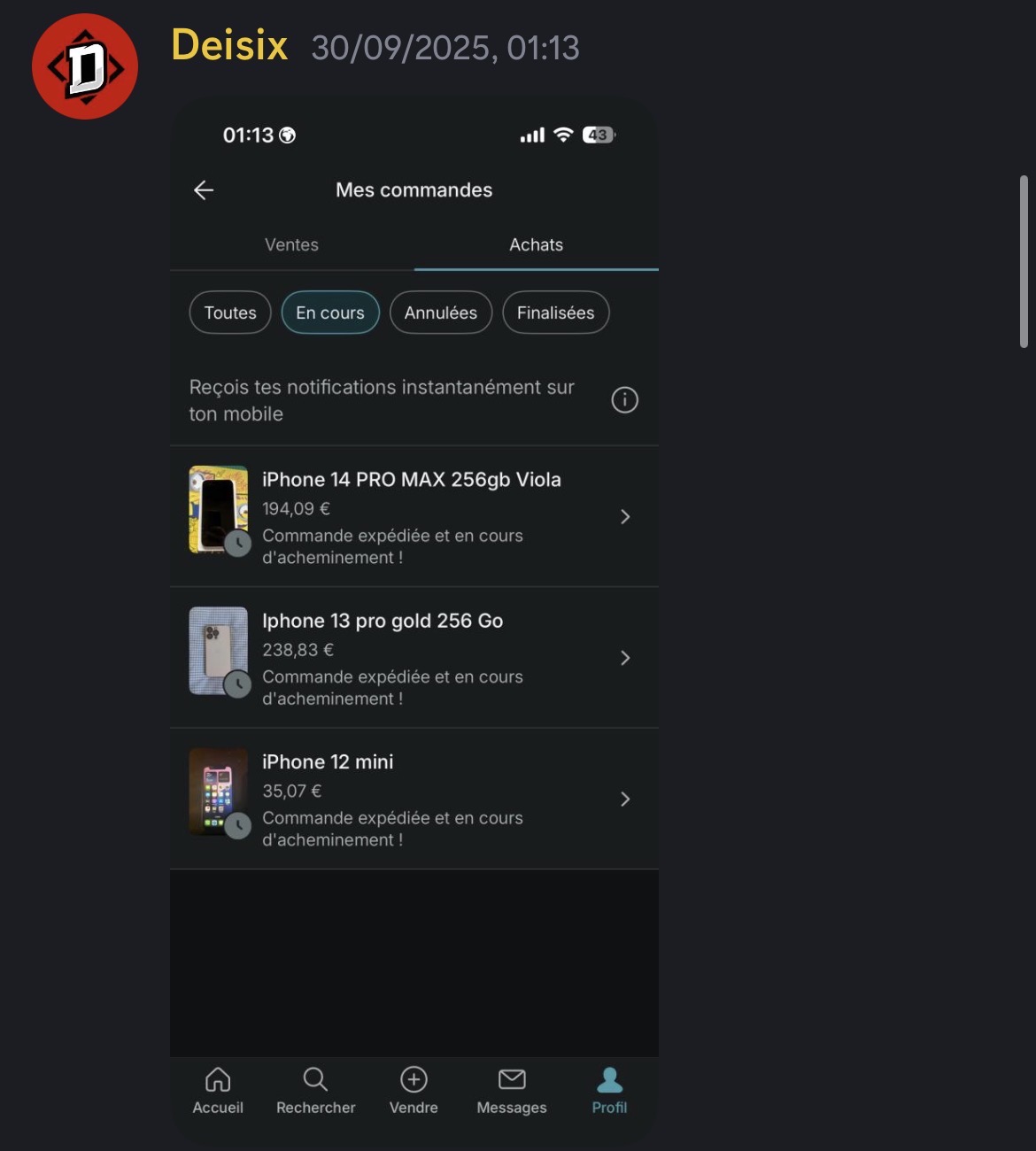The width and height of the screenshot is (1036, 1151).
Task: Click shipping status under iPhone 12 mini
Action: coord(392,829)
